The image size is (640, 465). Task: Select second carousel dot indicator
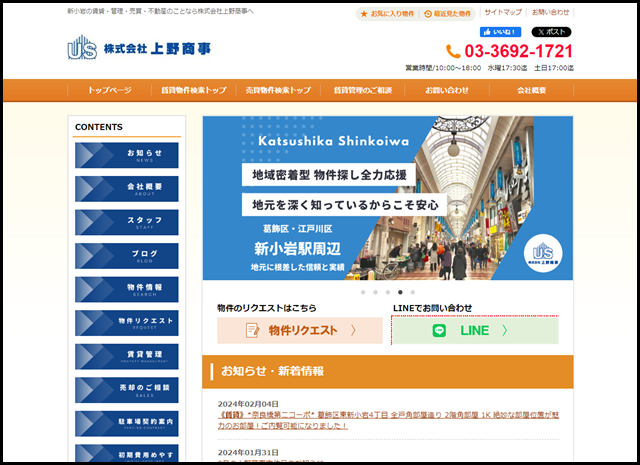pos(376,292)
